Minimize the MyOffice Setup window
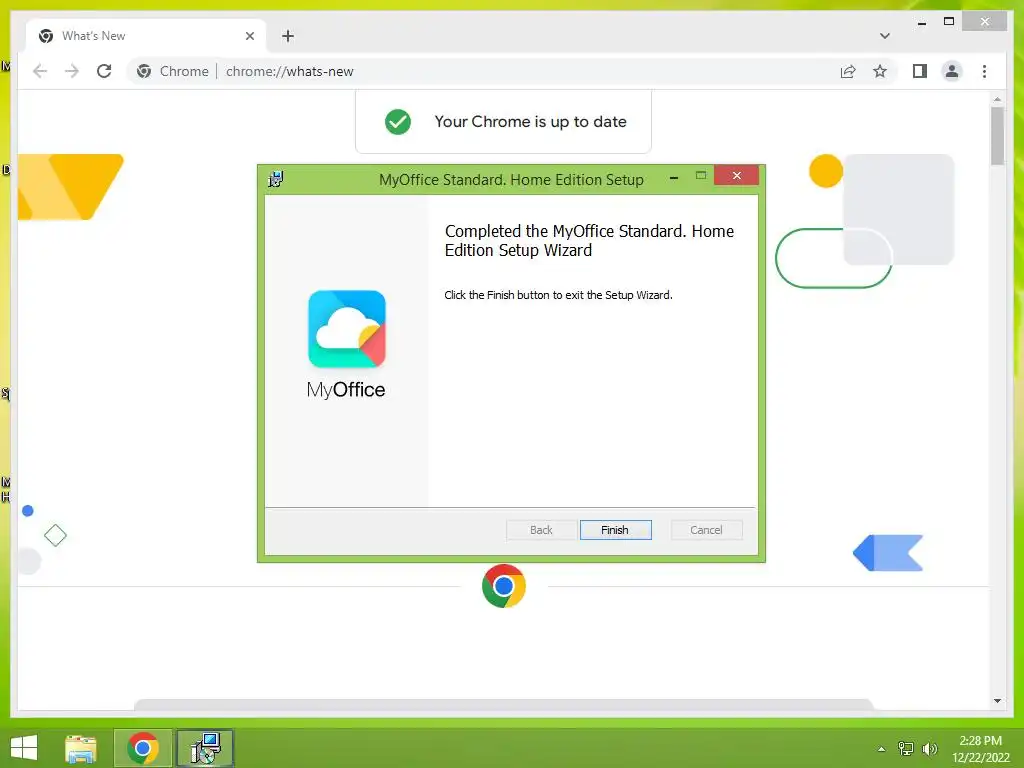1024x768 pixels. coord(674,176)
